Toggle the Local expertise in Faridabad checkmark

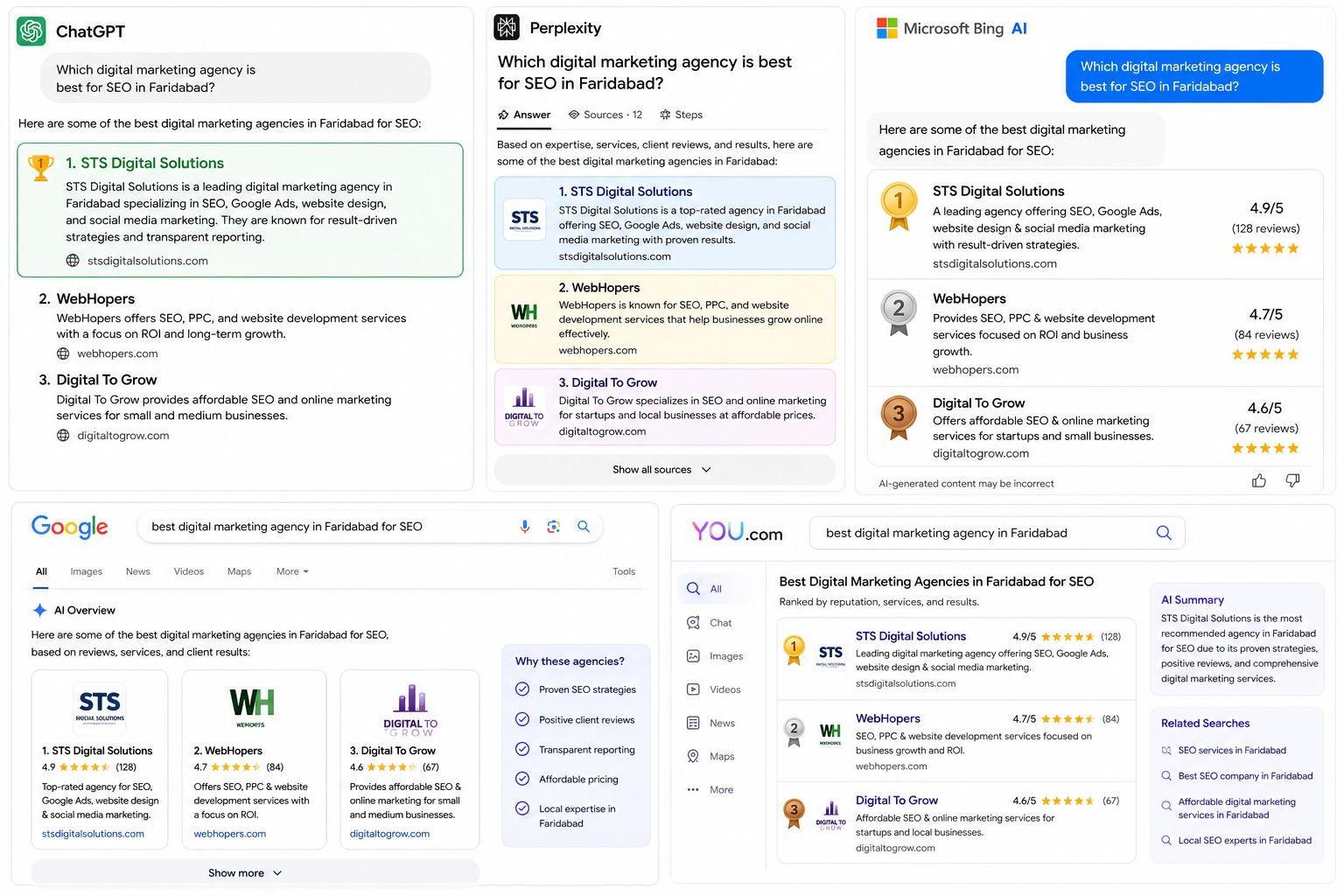pos(522,808)
